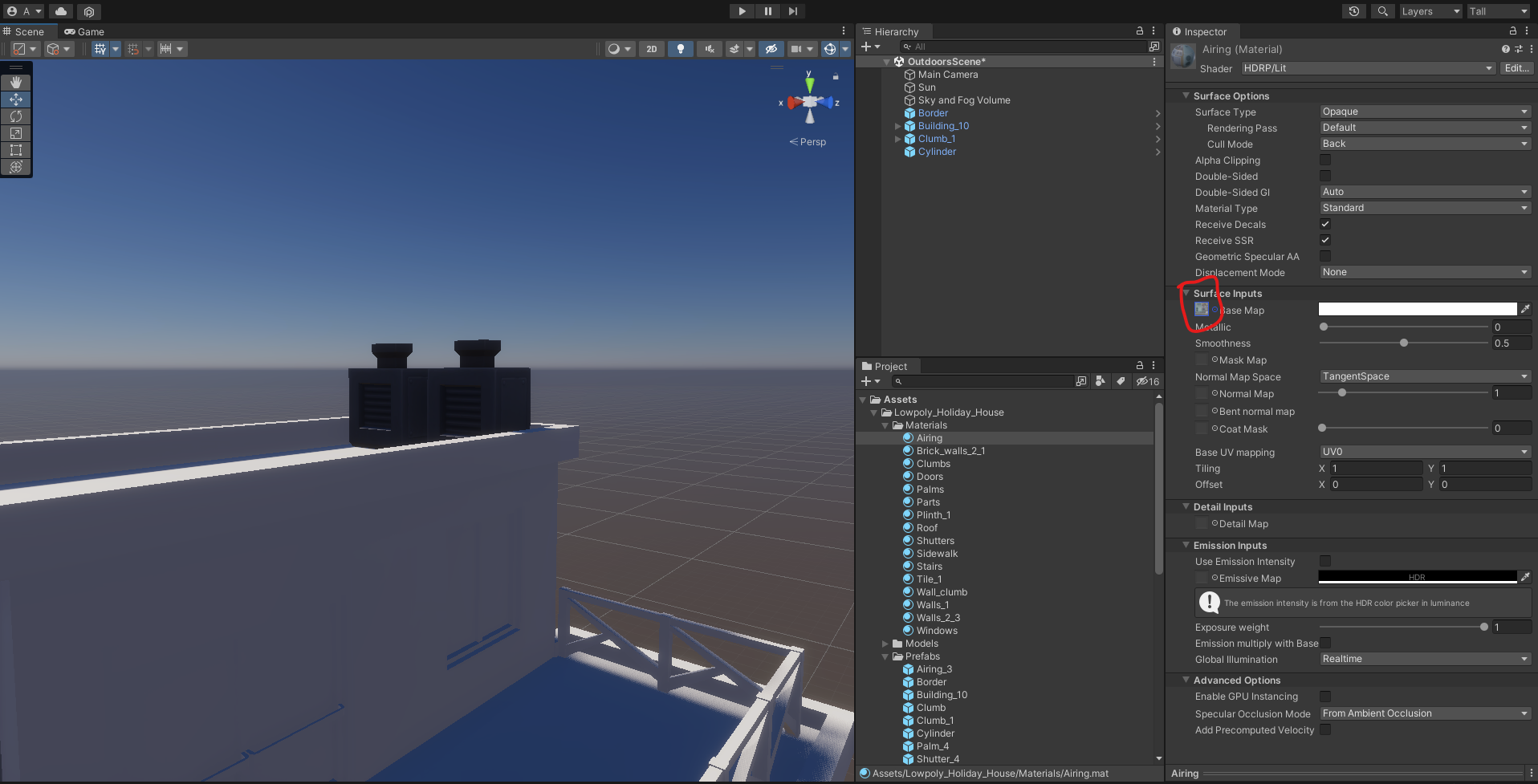Lock the Inspector panel
1538x784 pixels.
(1513, 31)
